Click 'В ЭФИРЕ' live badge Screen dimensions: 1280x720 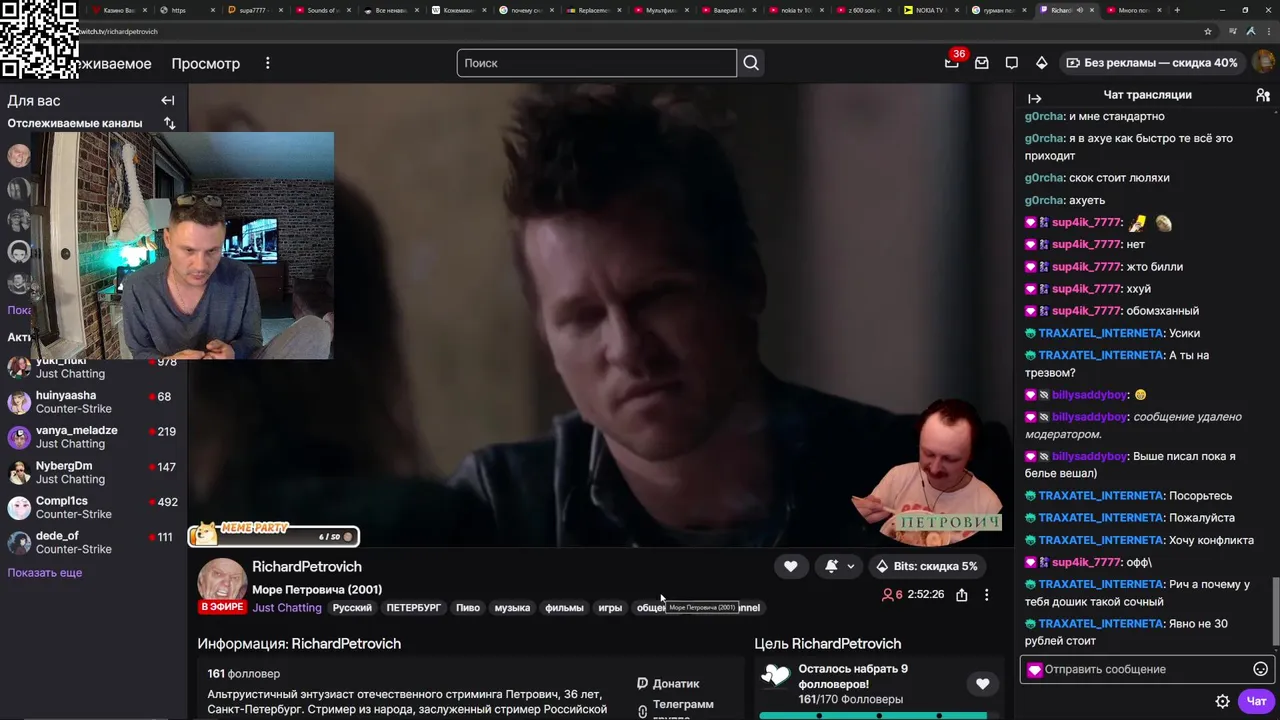point(222,607)
